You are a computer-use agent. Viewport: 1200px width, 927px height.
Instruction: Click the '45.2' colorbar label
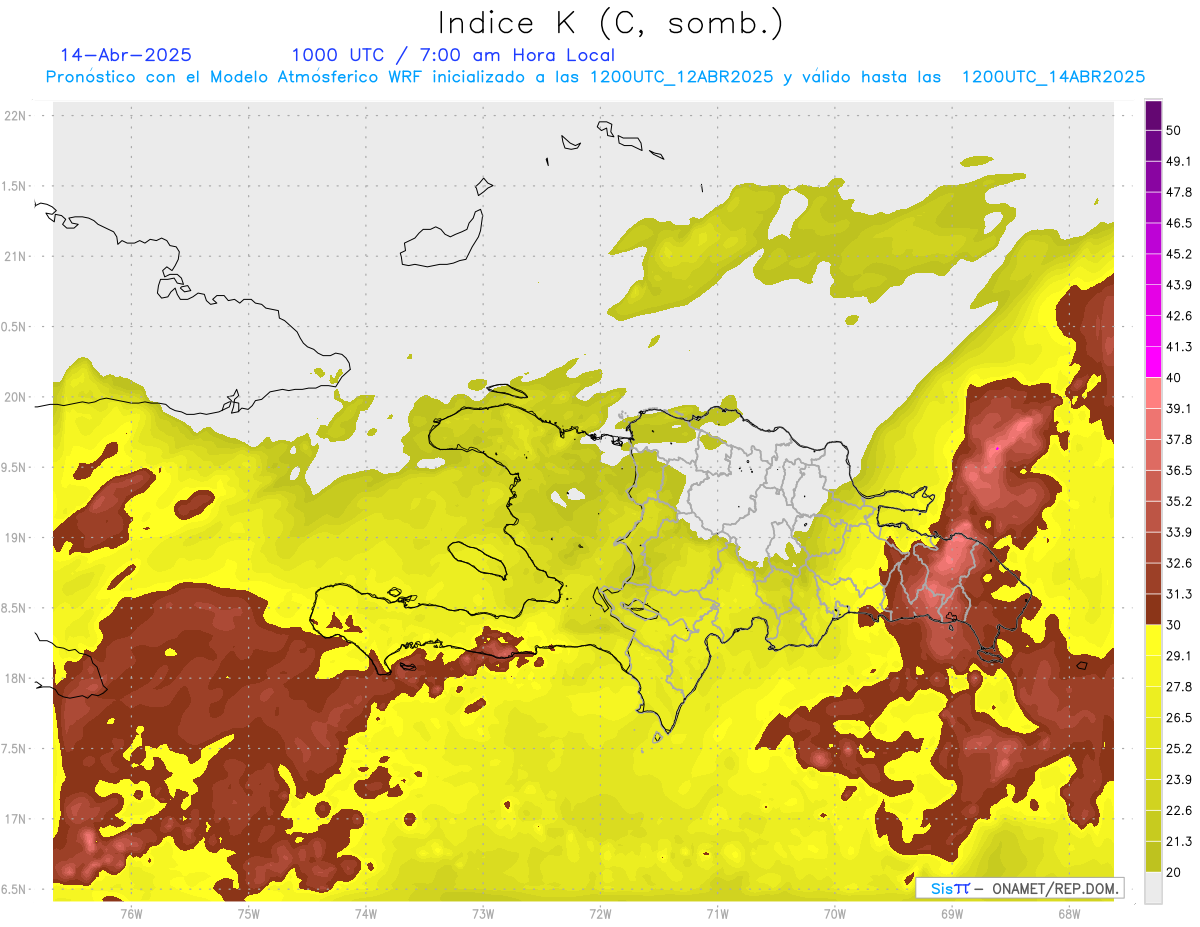pyautogui.click(x=1178, y=254)
